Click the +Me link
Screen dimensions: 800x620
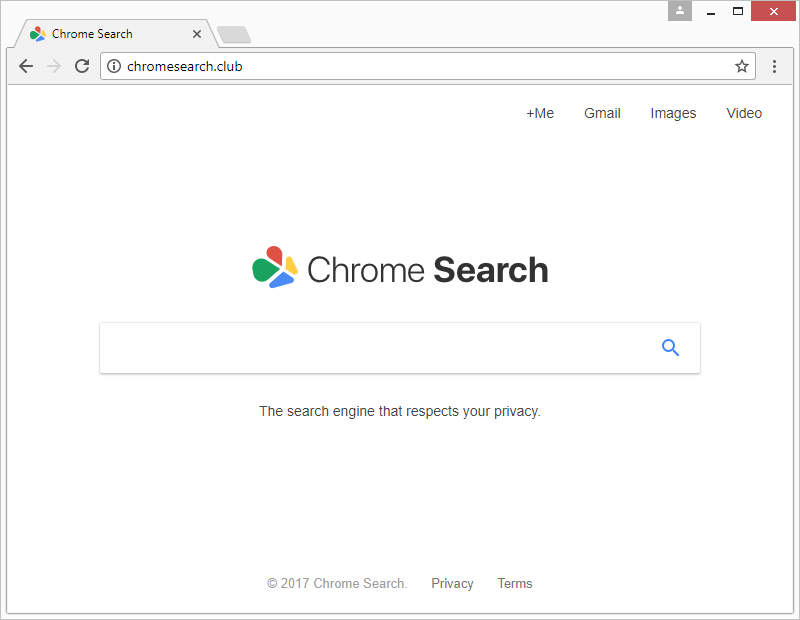pyautogui.click(x=540, y=113)
